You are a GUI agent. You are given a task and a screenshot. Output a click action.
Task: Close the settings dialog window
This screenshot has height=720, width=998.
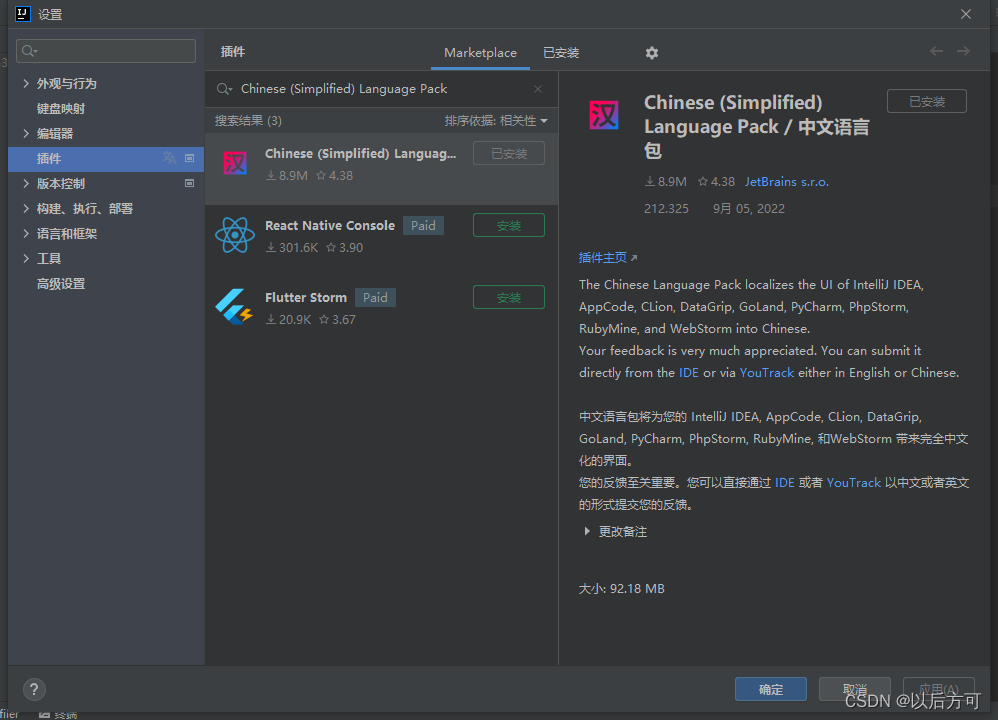966,14
